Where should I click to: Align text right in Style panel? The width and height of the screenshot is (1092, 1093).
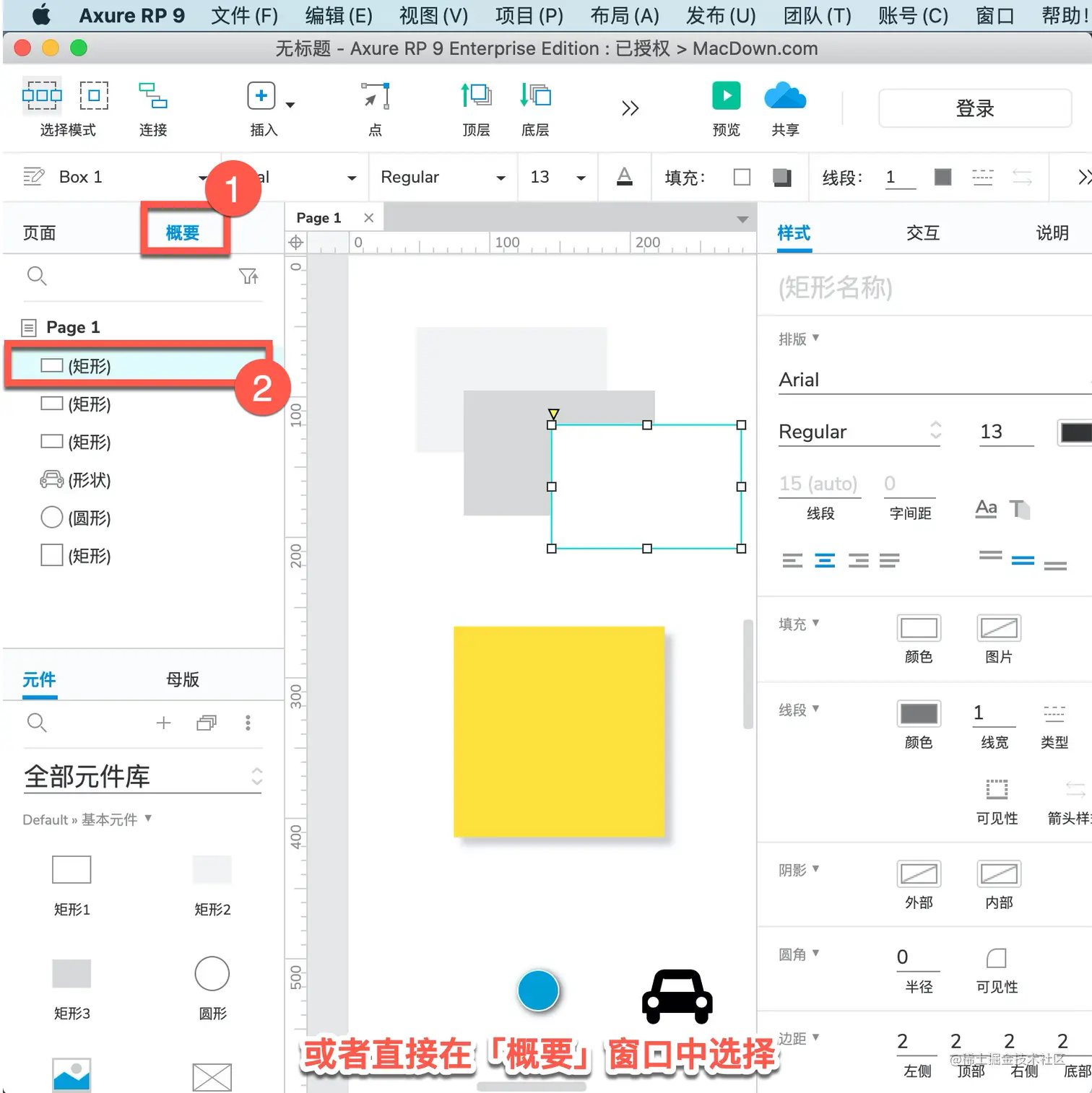click(x=859, y=561)
